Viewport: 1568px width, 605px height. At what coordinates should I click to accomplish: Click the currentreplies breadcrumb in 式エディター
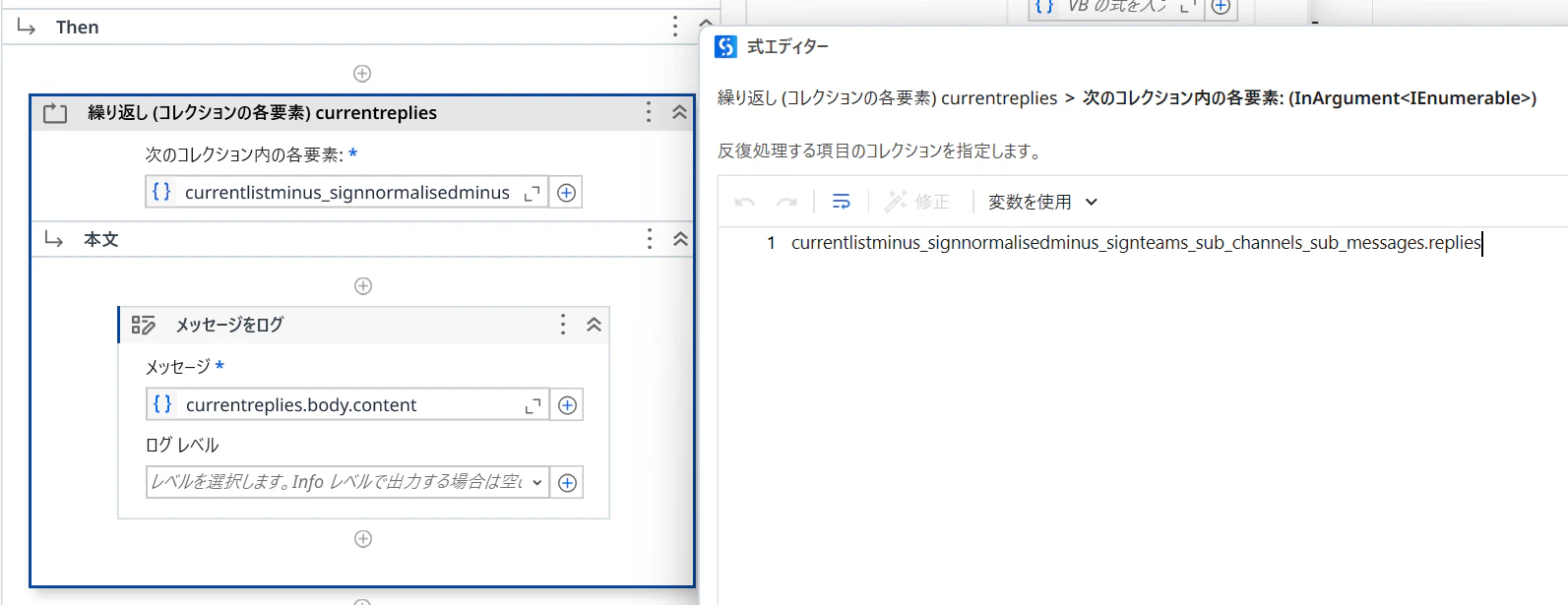888,97
